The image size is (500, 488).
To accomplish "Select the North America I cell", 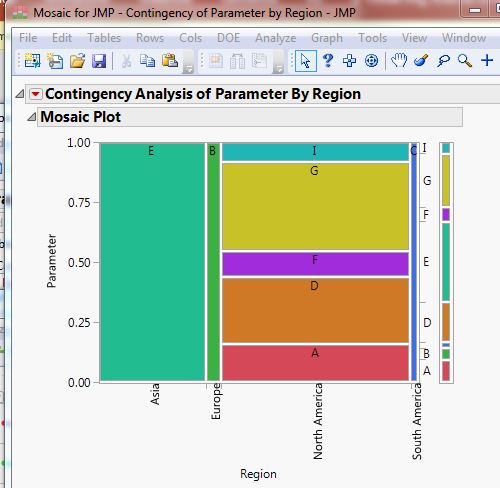I will coord(315,152).
